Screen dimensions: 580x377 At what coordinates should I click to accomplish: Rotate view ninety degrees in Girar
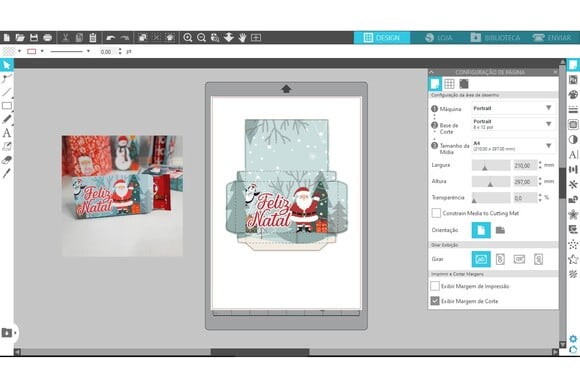500,259
